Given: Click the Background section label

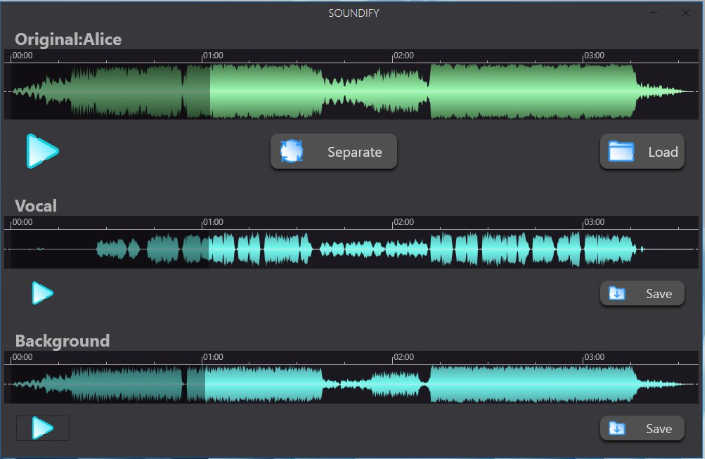Looking at the screenshot, I should [62, 341].
